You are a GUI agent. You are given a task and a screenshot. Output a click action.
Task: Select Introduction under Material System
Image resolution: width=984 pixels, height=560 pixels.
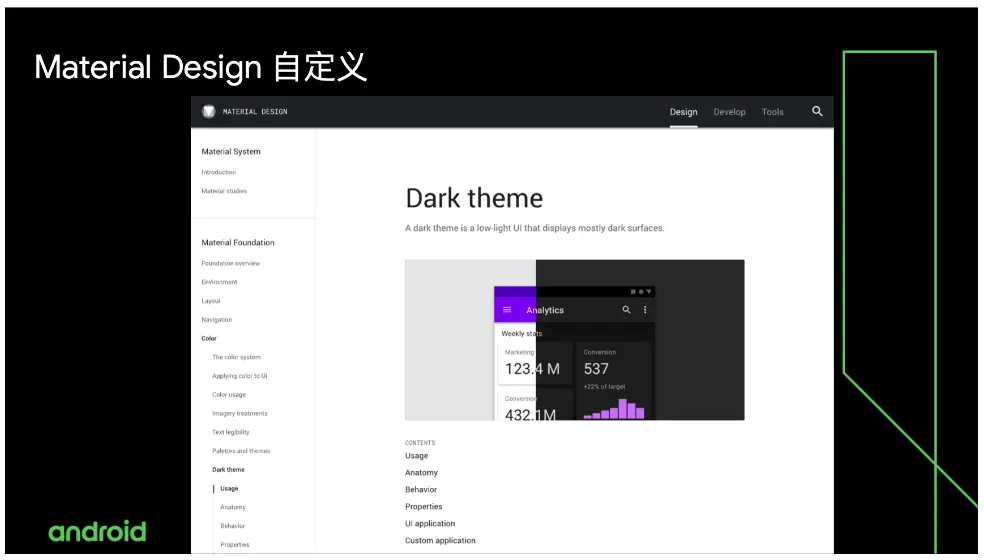click(x=218, y=172)
